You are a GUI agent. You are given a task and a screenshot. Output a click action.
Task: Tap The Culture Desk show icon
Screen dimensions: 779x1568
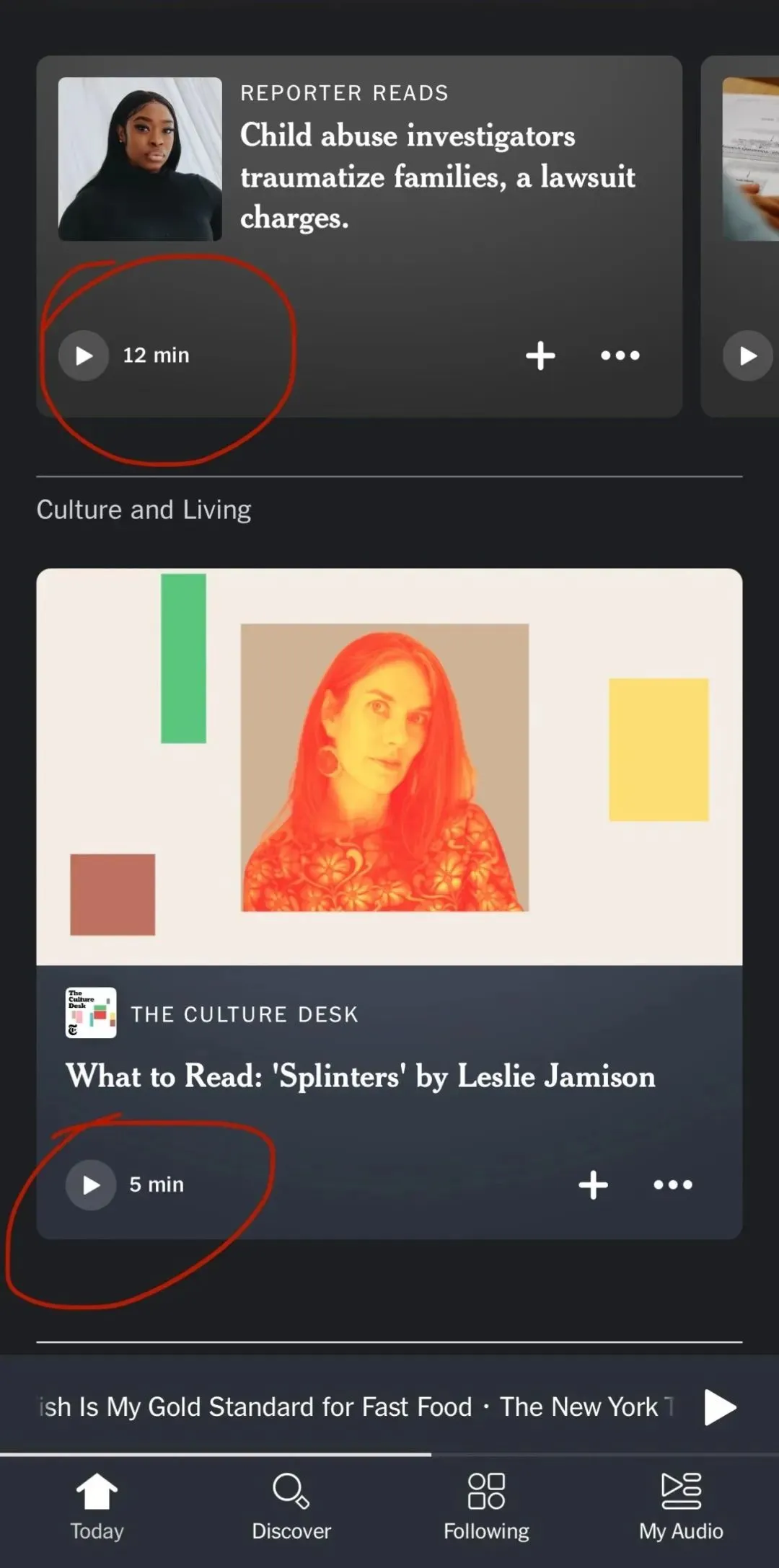[91, 1013]
